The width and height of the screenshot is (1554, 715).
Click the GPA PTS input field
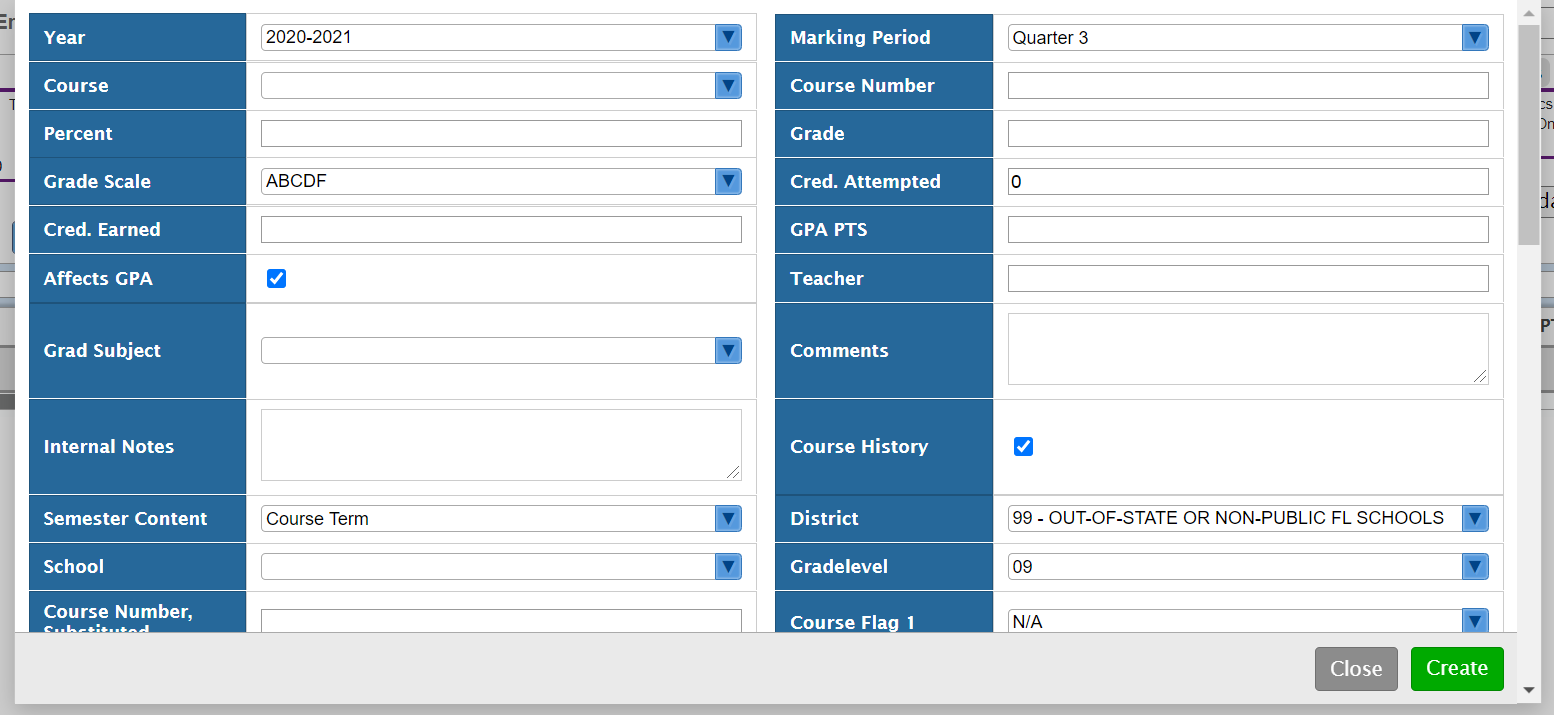click(x=1248, y=230)
